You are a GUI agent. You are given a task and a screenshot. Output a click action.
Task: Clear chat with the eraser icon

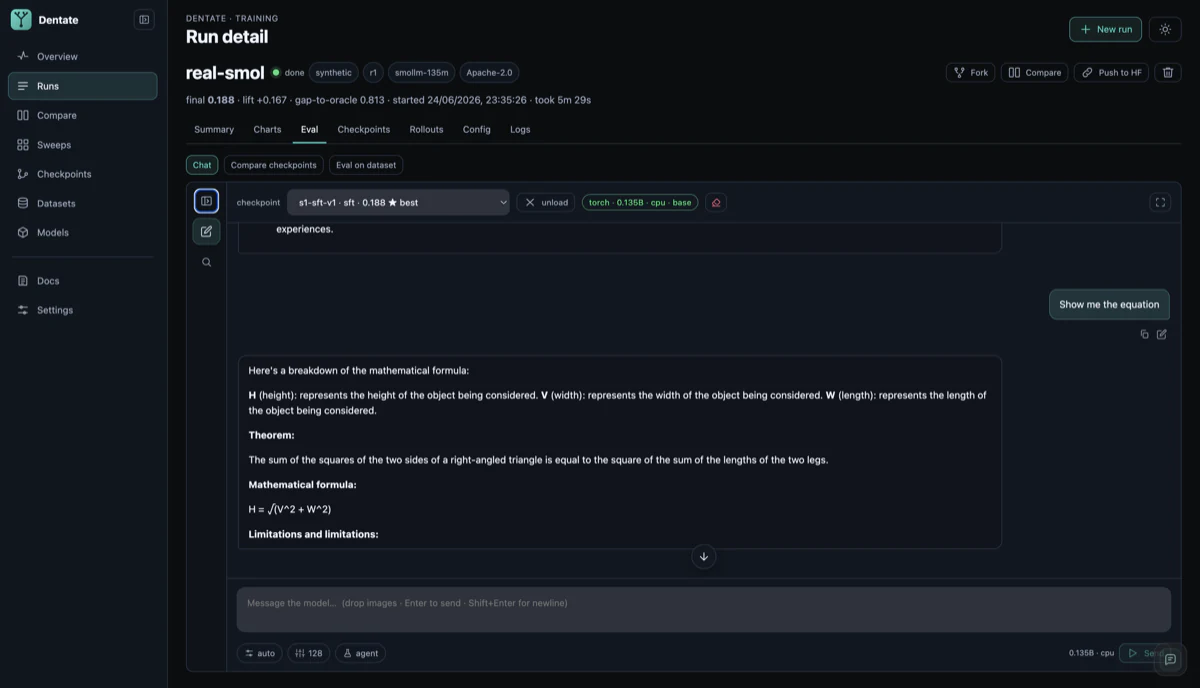(x=716, y=202)
